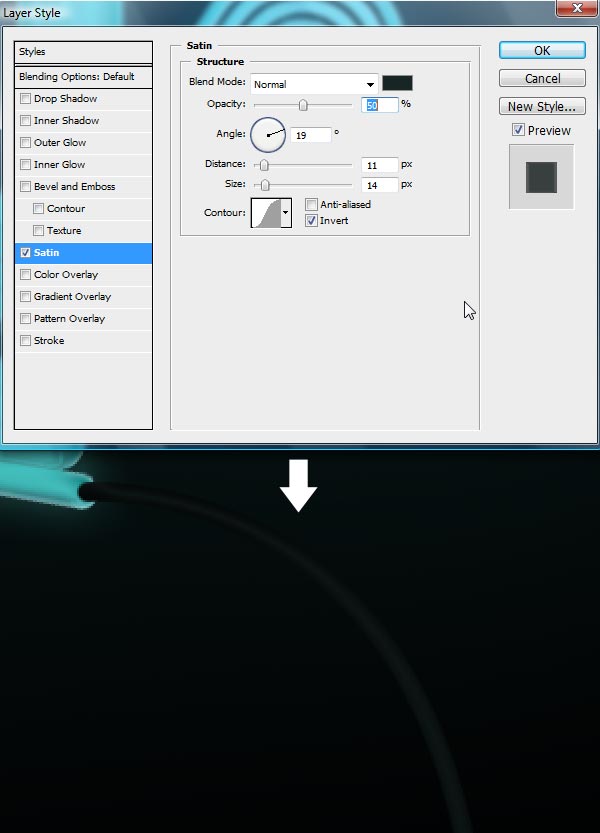Tick the Stroke checkbox
600x833 pixels.
(25, 341)
